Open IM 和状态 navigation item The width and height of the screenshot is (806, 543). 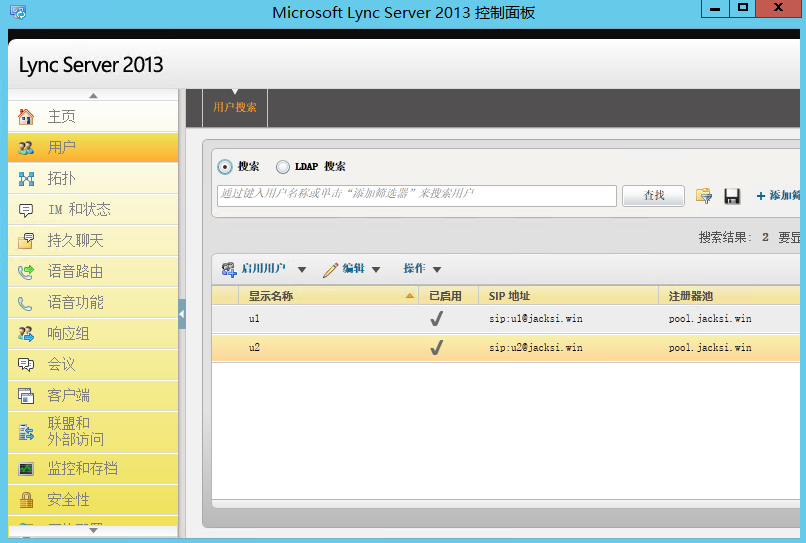(x=93, y=209)
